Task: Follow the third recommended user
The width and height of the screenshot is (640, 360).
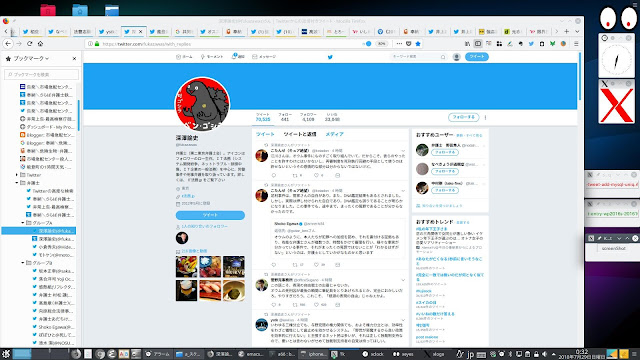Action: point(444,190)
